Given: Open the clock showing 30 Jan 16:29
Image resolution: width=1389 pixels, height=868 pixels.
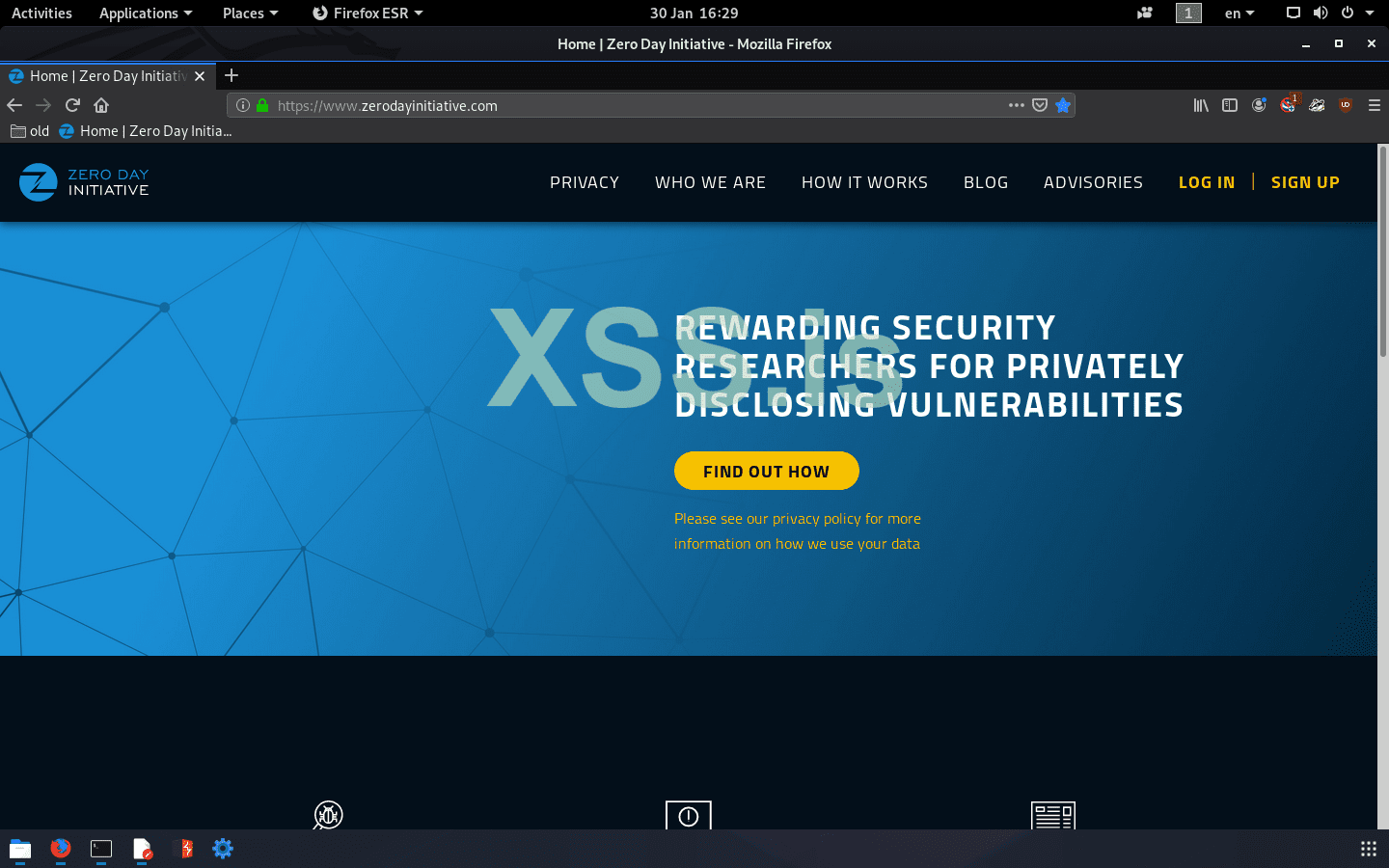Looking at the screenshot, I should point(694,13).
